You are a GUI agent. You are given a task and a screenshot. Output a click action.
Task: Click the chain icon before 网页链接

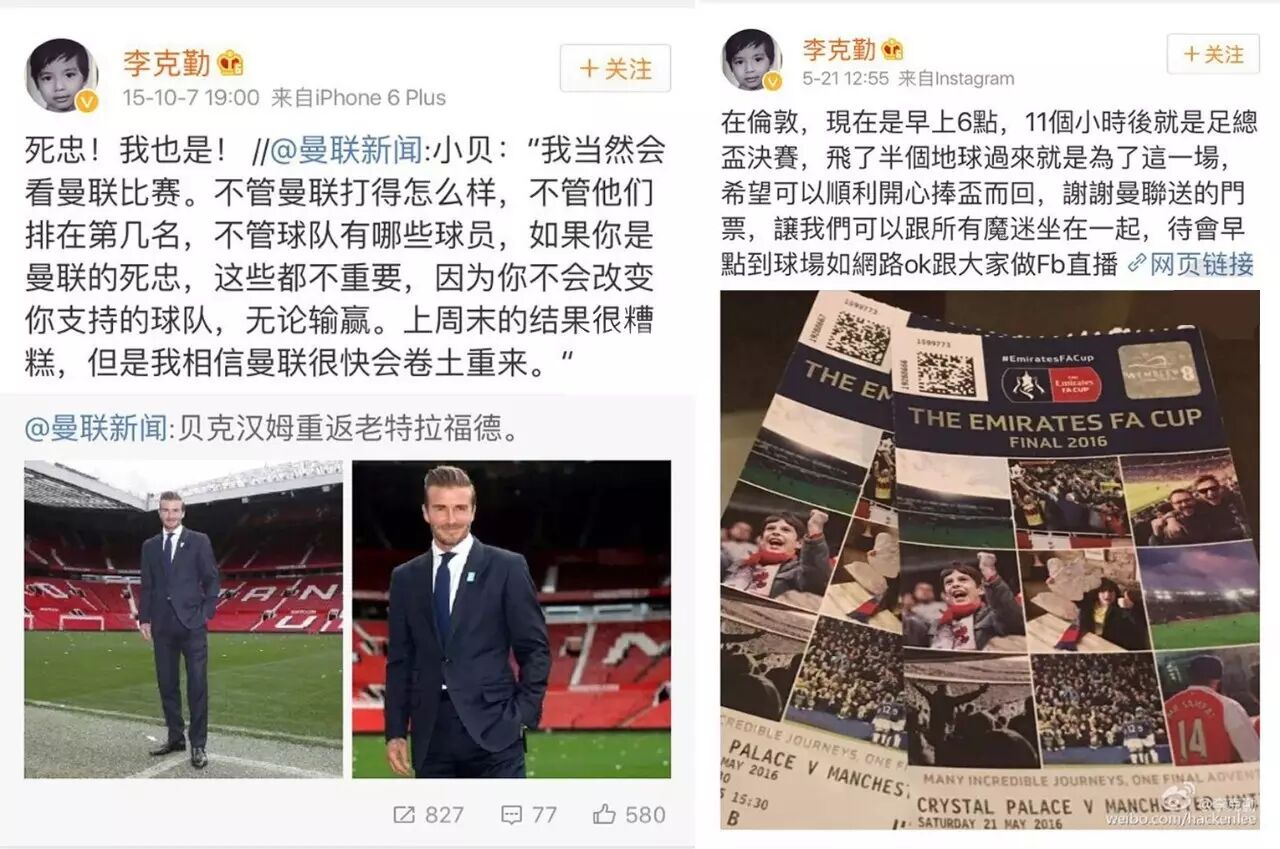tap(1136, 263)
